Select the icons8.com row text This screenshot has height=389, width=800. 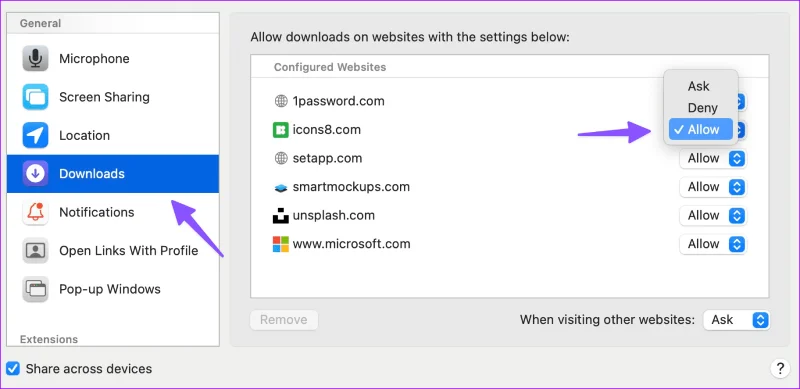(327, 130)
